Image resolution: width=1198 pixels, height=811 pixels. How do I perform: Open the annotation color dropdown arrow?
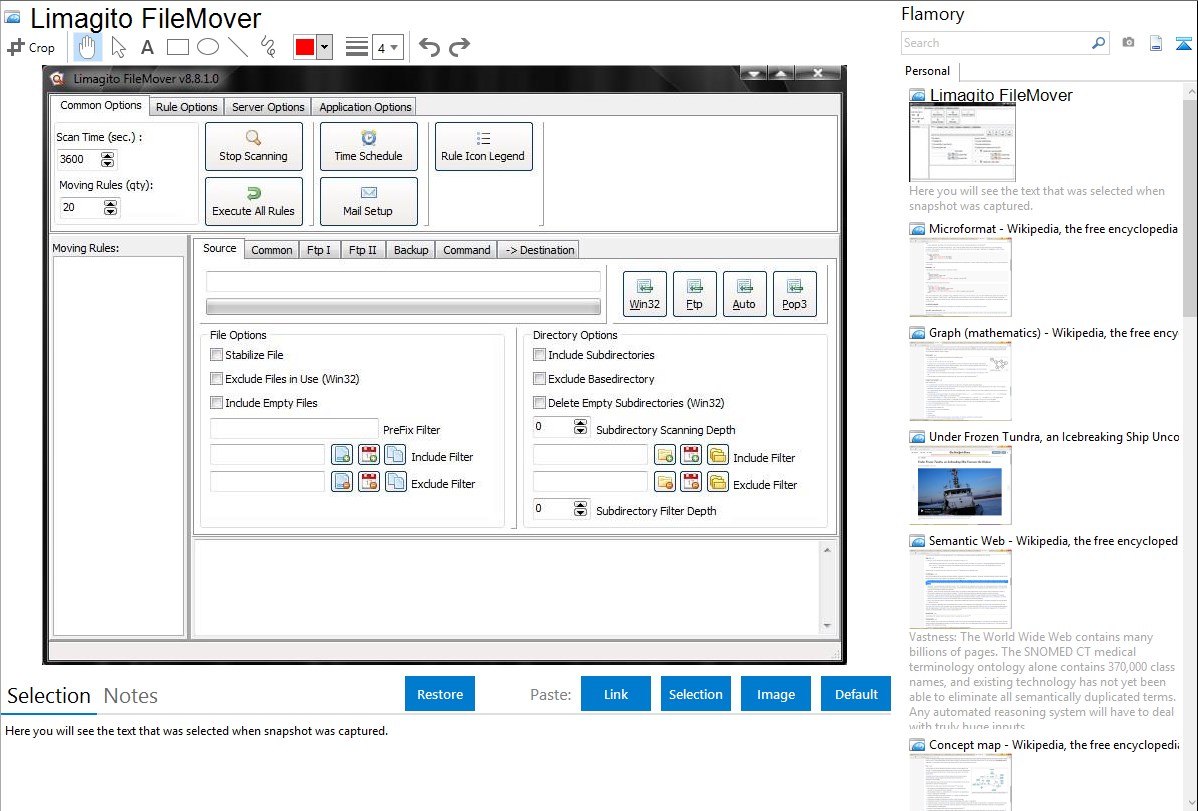point(324,47)
